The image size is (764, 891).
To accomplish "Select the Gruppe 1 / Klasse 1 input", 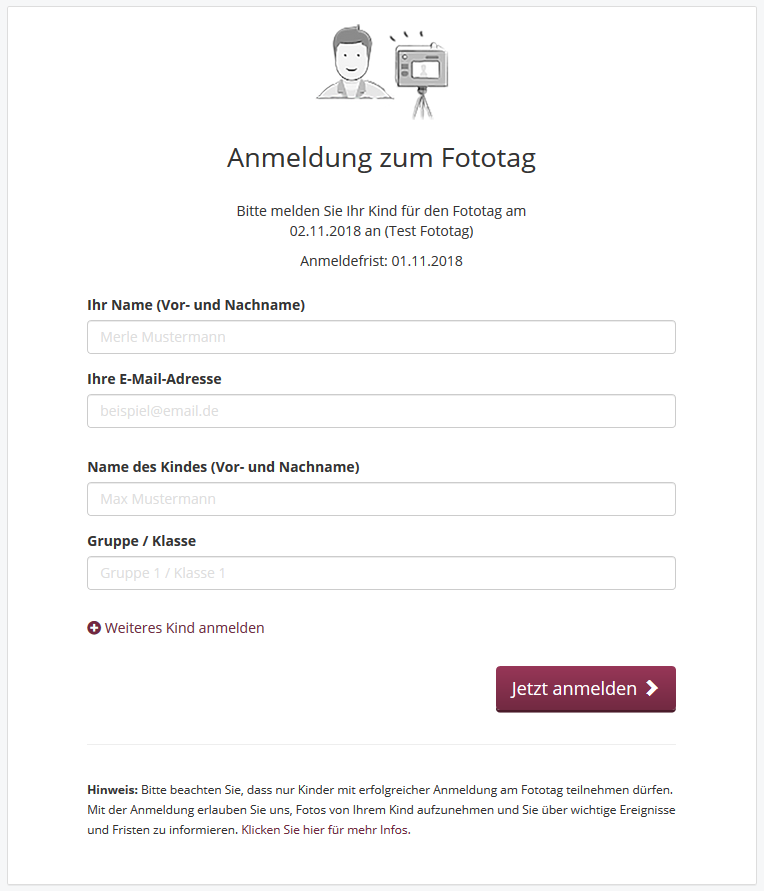I will click(x=381, y=573).
